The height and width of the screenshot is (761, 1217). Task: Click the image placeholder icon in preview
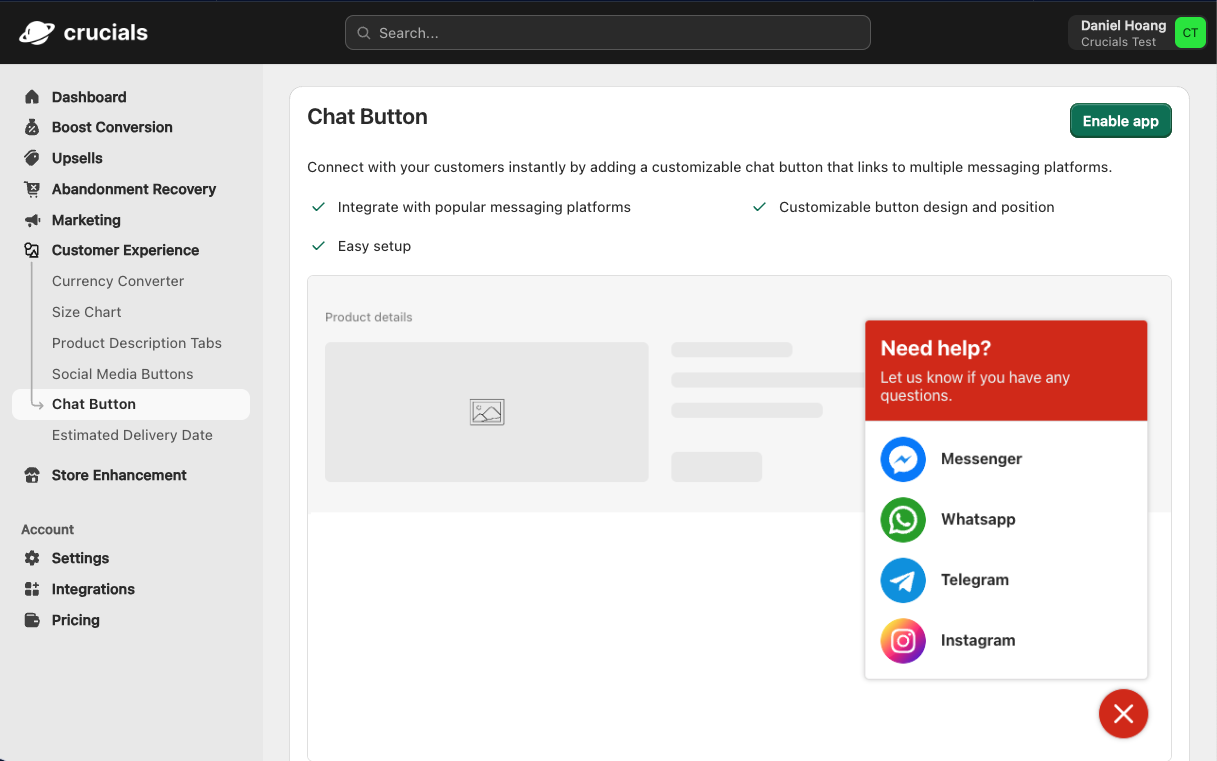click(x=487, y=412)
